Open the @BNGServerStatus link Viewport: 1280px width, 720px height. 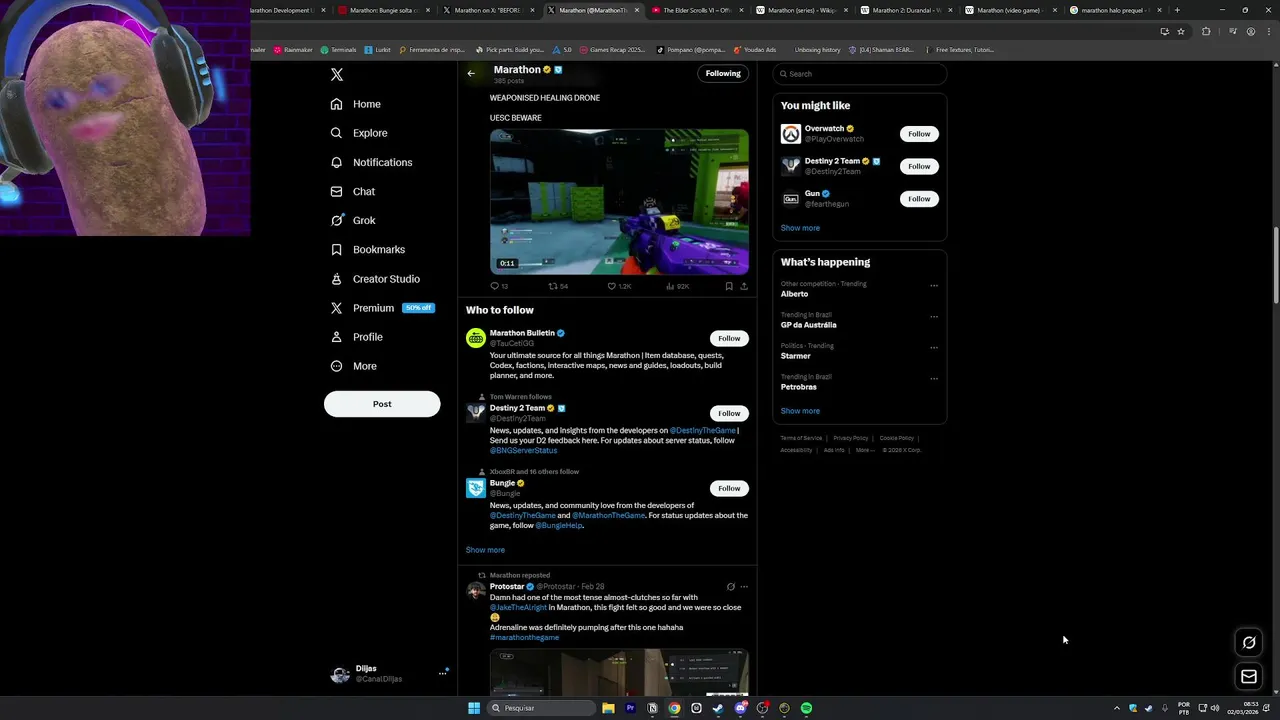[523, 450]
